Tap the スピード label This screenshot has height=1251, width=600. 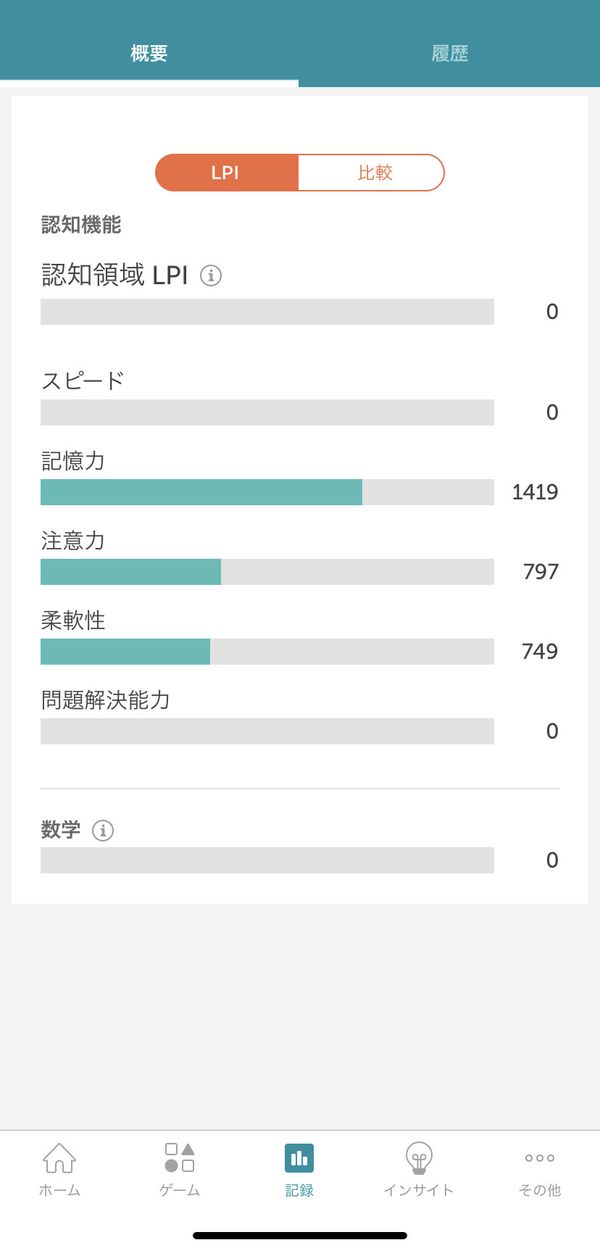pos(83,381)
